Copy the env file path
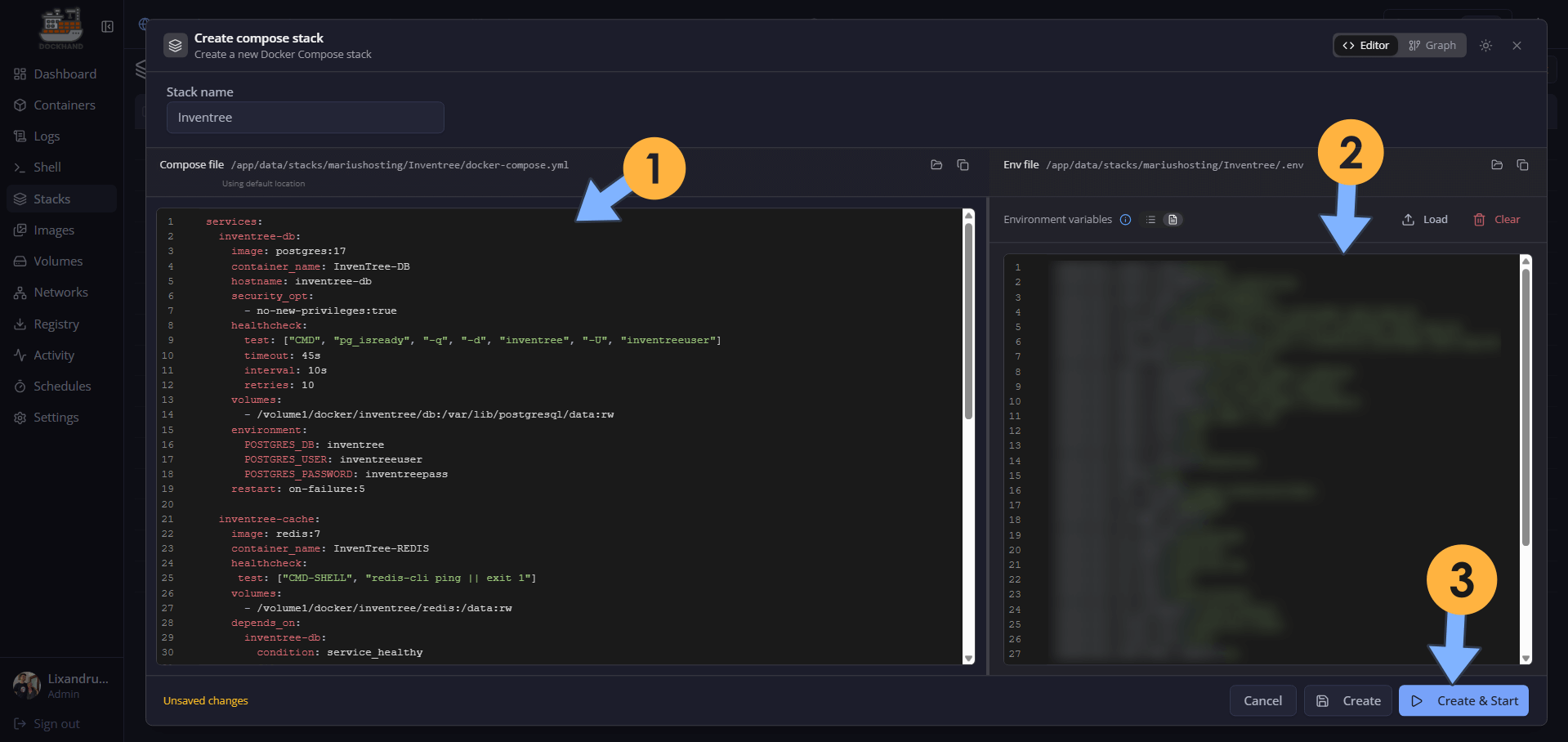The image size is (1568, 742). [1522, 165]
